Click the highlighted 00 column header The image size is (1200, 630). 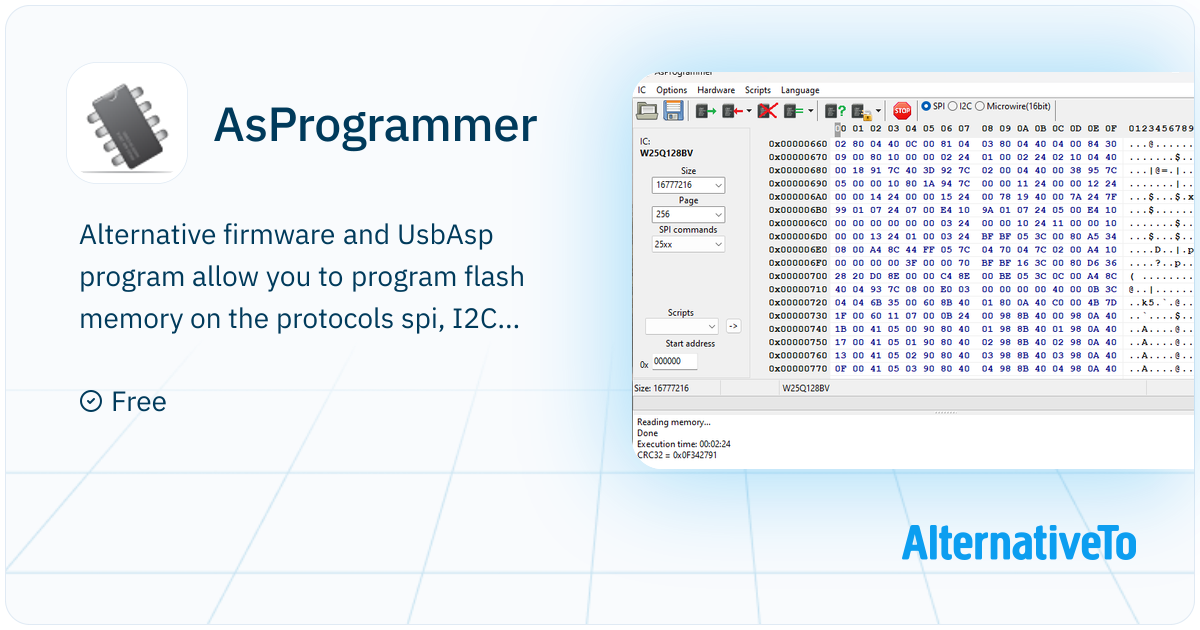[841, 129]
